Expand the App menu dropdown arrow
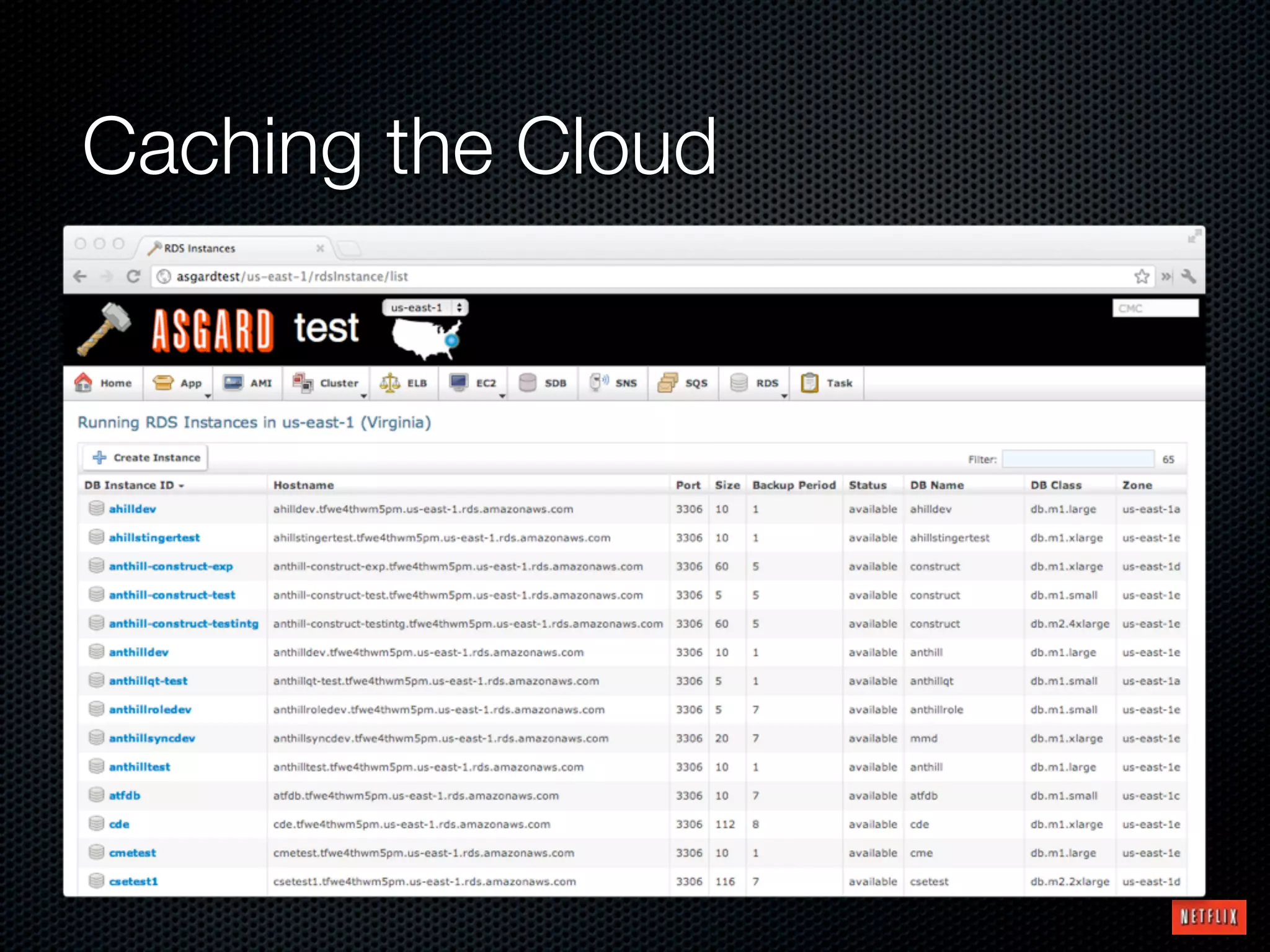Screen dimensions: 1270x952 click(x=208, y=395)
